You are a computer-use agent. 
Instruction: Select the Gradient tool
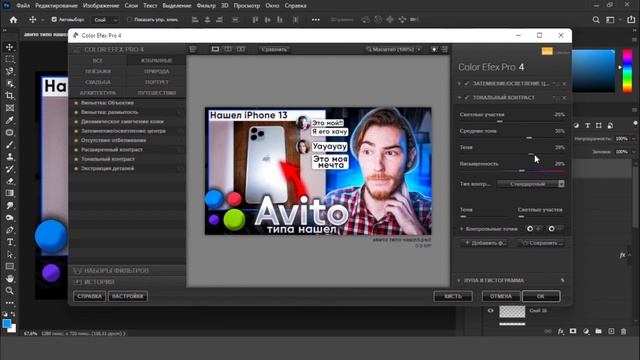[9, 193]
